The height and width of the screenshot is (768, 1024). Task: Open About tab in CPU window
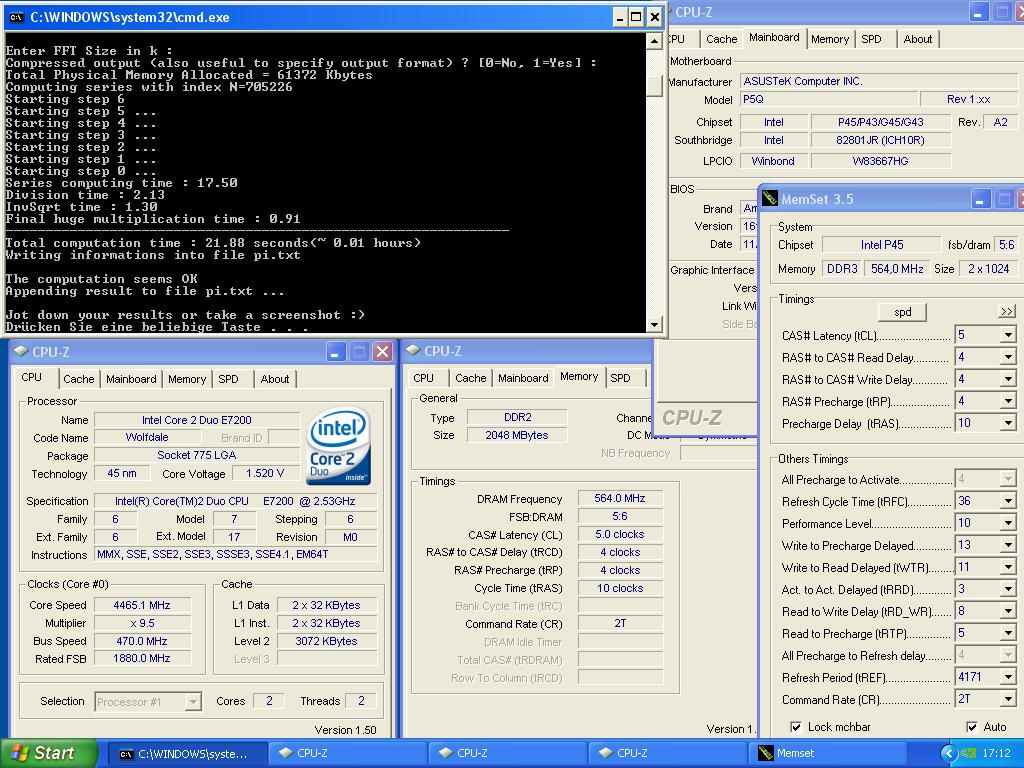point(275,379)
